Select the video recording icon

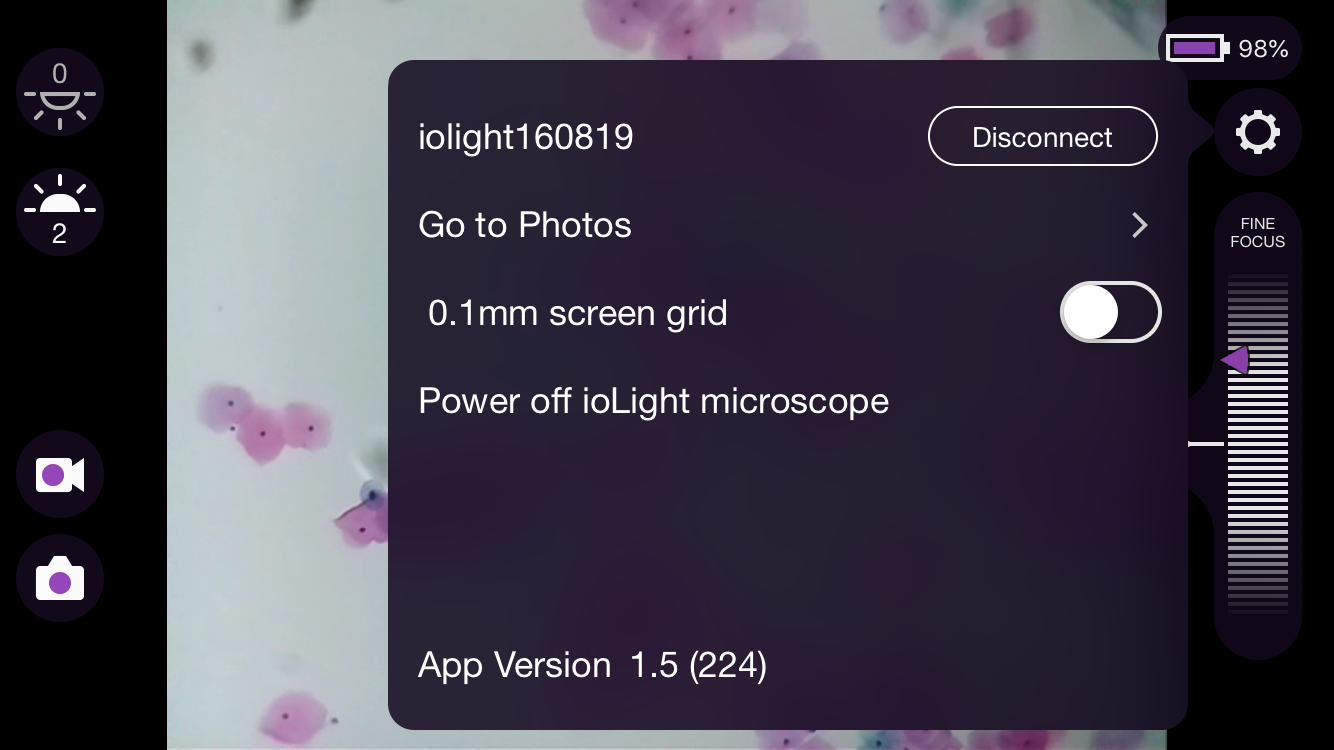click(60, 474)
